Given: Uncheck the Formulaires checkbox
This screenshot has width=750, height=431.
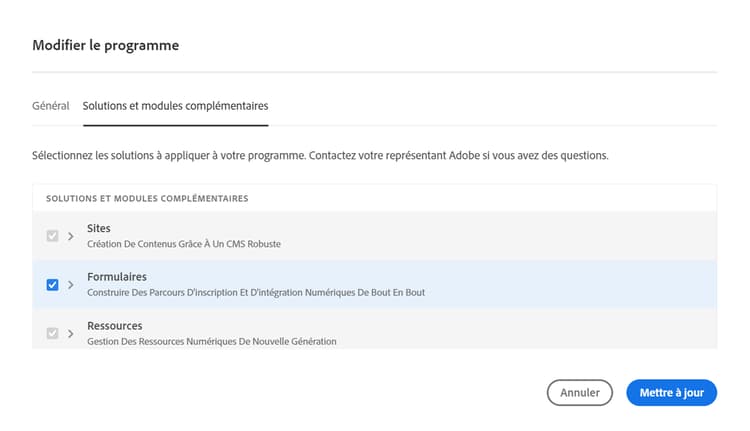Looking at the screenshot, I should [x=53, y=284].
